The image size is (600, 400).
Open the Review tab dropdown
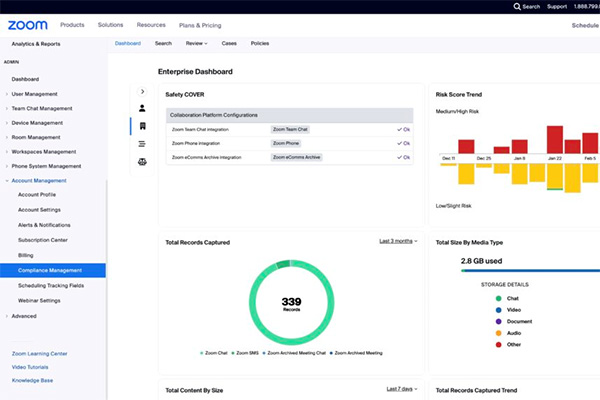tap(196, 44)
